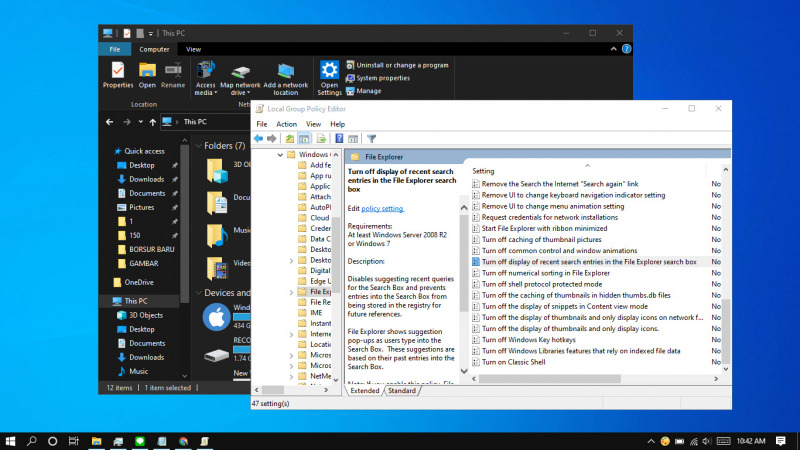800x450 pixels.
Task: Click the Back arrow in This PC window
Action: (110, 122)
